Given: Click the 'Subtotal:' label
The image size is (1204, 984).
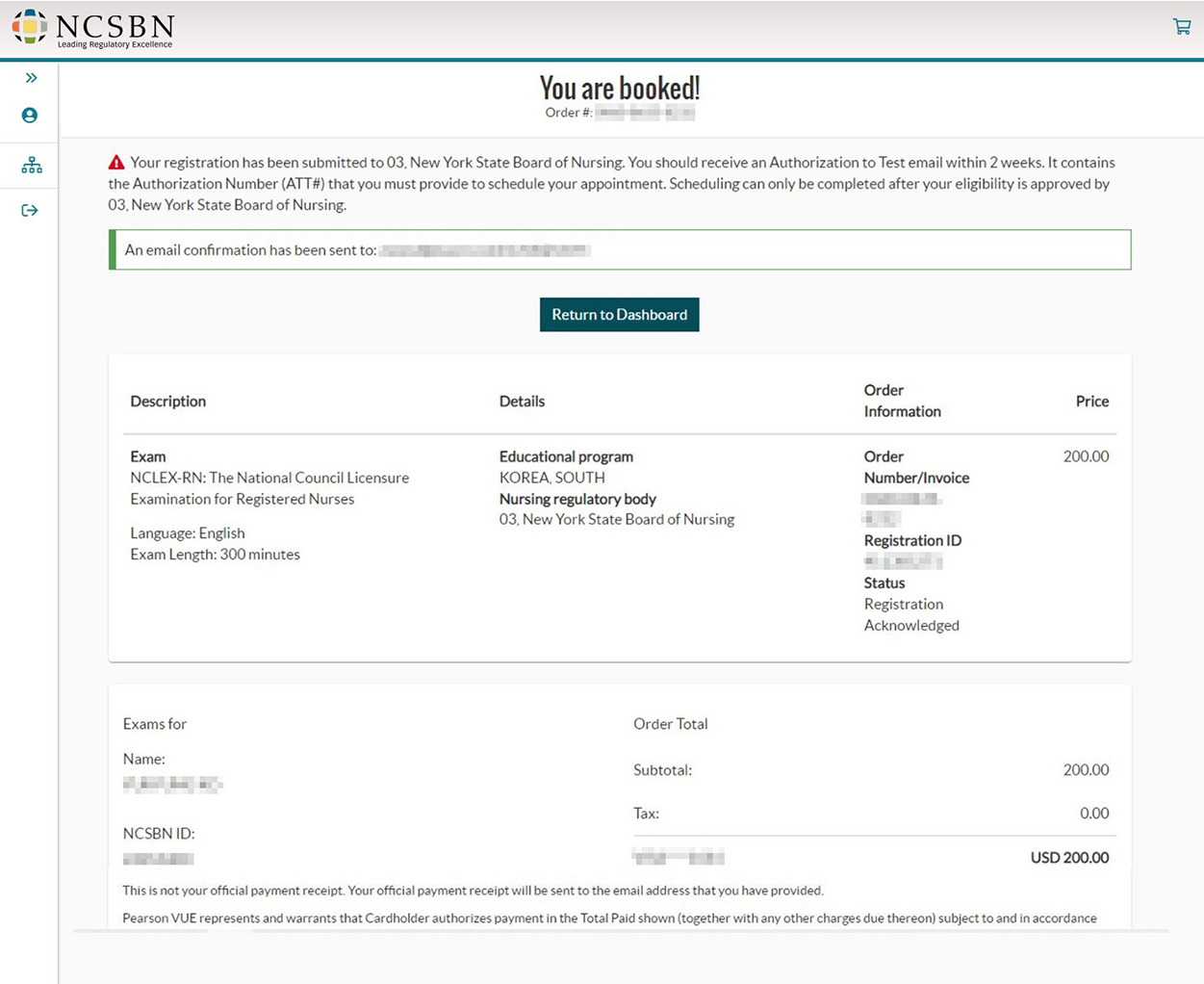Looking at the screenshot, I should coord(663,770).
